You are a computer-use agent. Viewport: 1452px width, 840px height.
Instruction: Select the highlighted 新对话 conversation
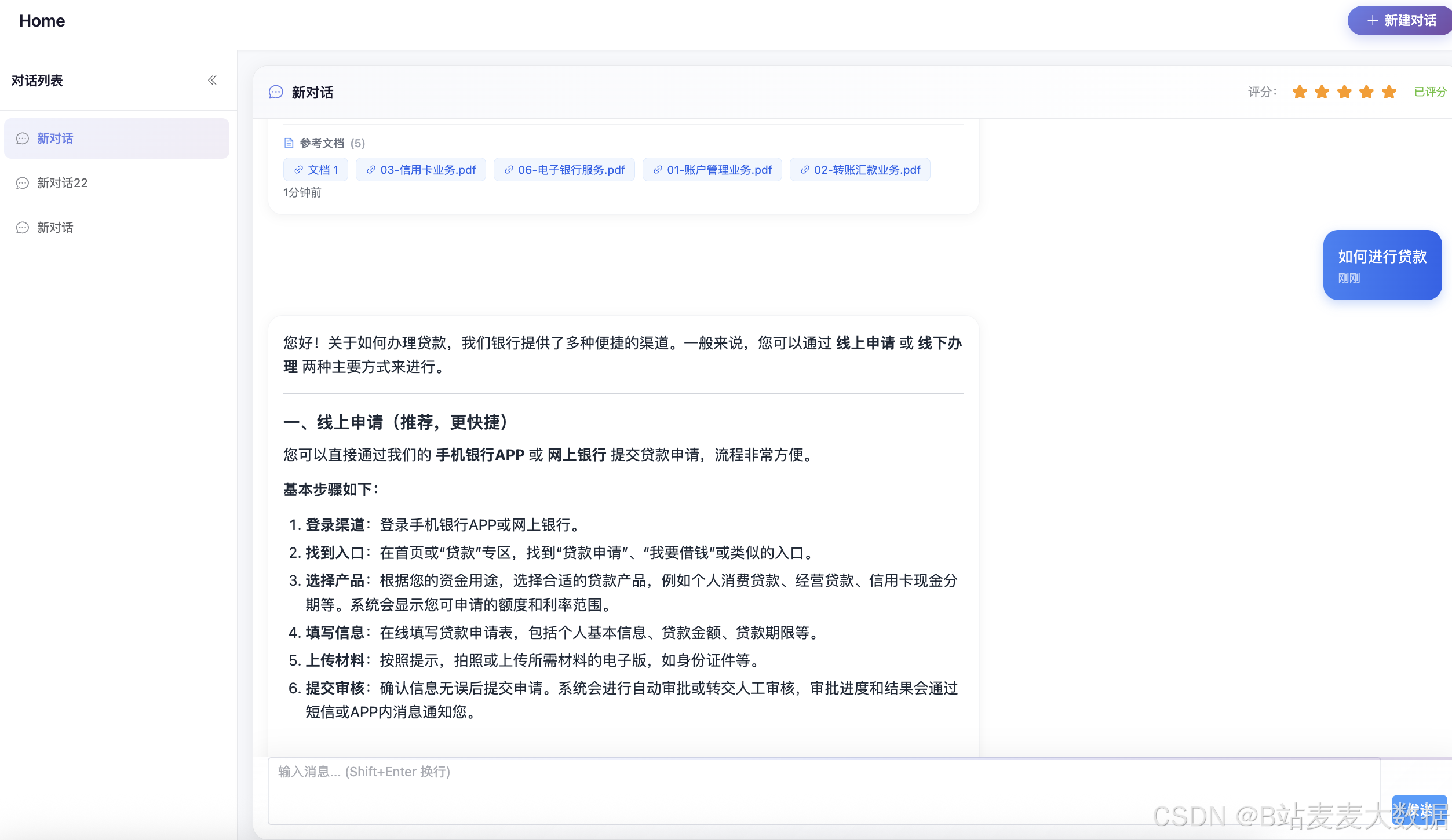click(116, 138)
